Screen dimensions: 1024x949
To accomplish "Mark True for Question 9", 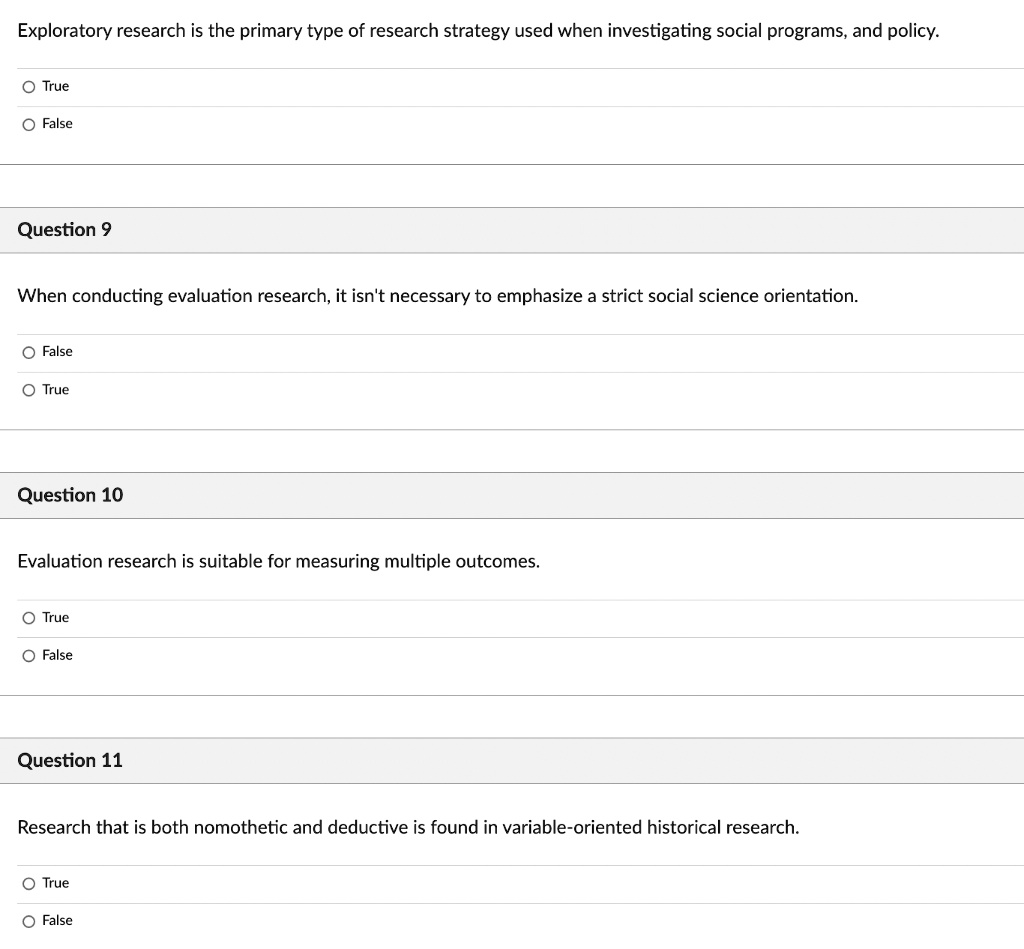I will pyautogui.click(x=30, y=389).
